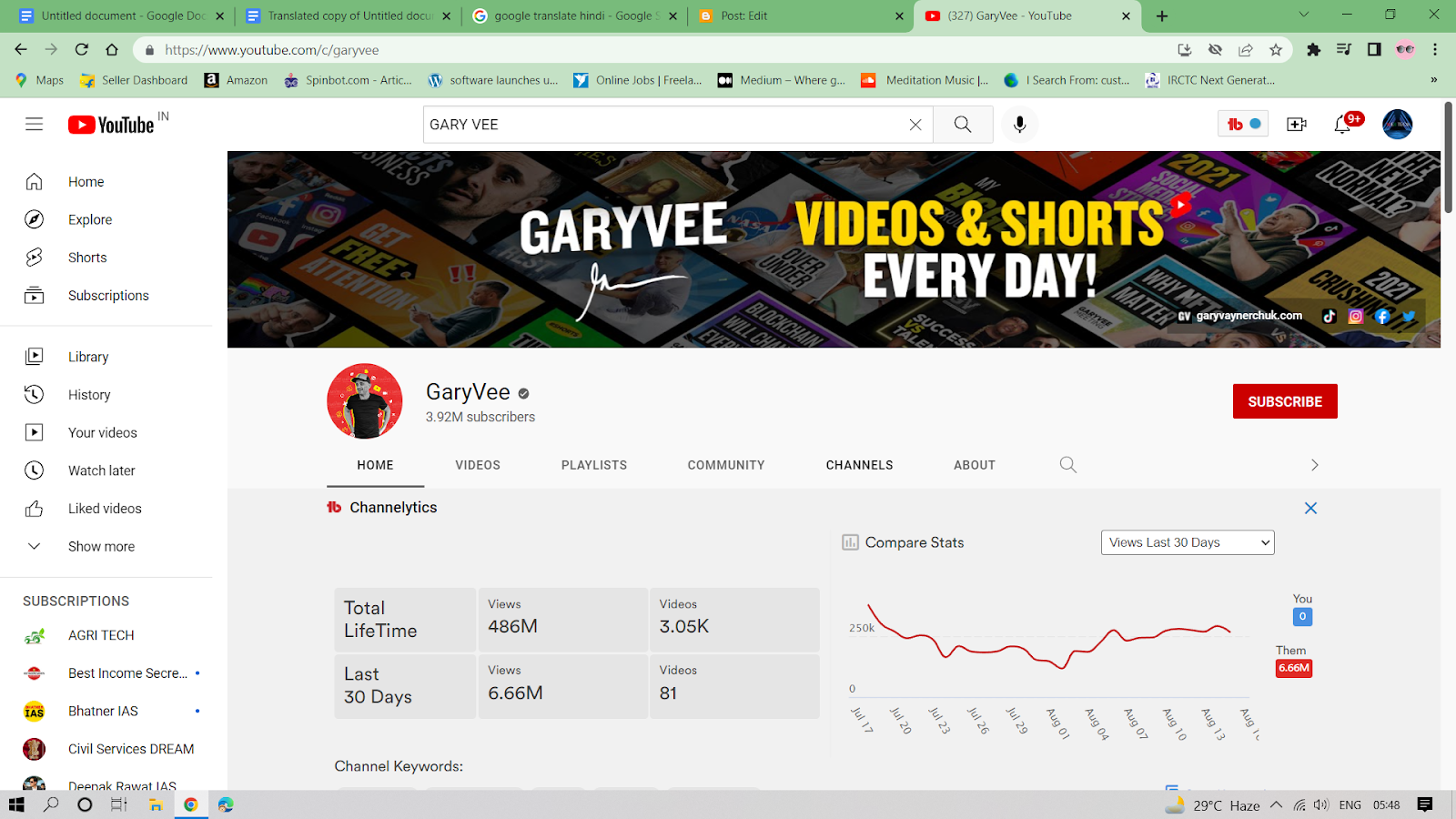This screenshot has height=819, width=1456.
Task: Close the Channelytics panel
Action: click(1310, 508)
